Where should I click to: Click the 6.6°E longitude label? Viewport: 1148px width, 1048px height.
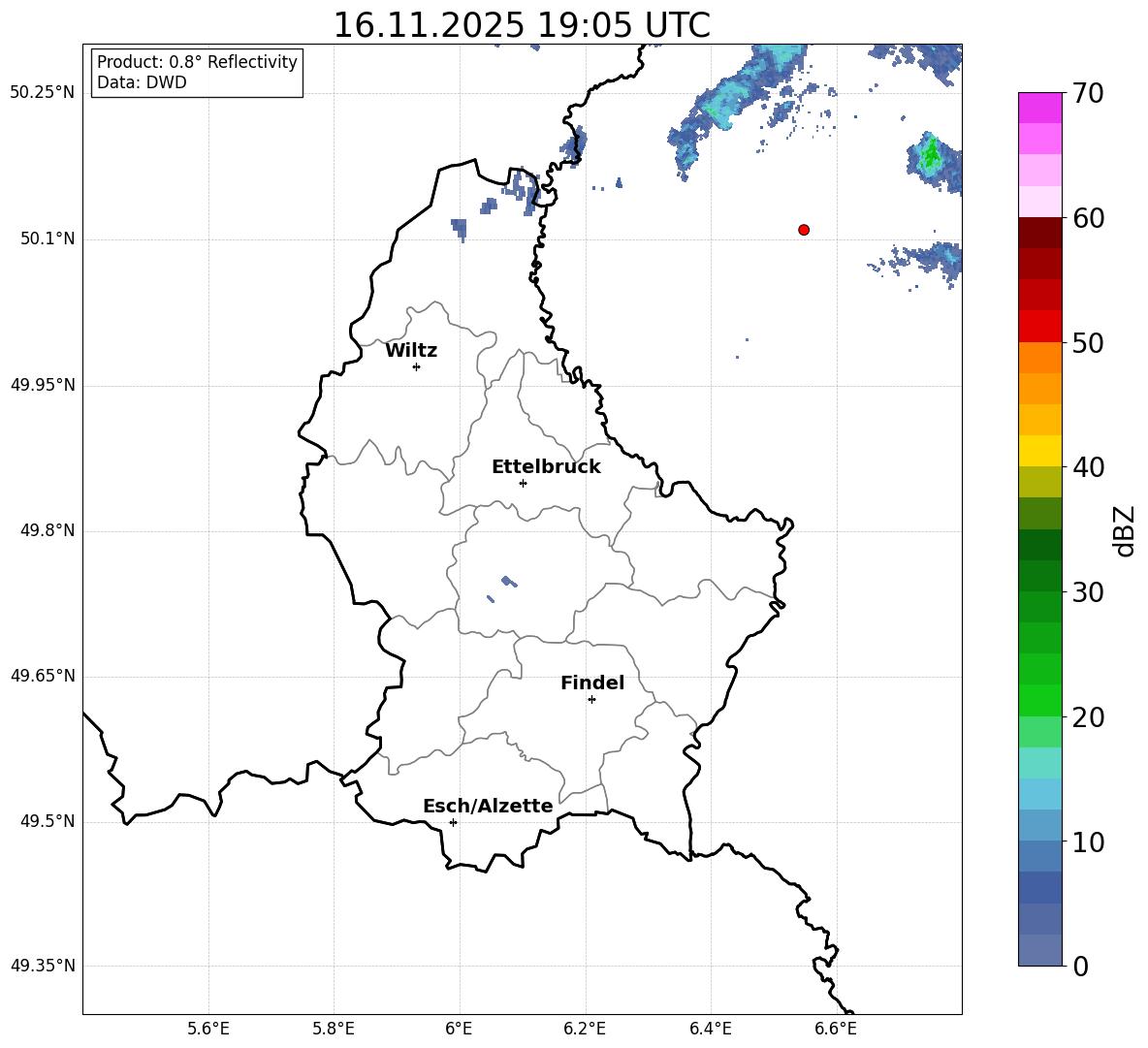[836, 1029]
